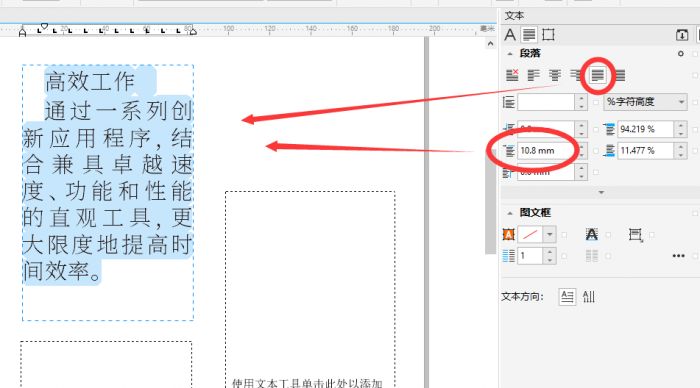Viewport: 700px width, 388px height.
Task: Click the no-fill background color swatch
Action: coord(530,234)
